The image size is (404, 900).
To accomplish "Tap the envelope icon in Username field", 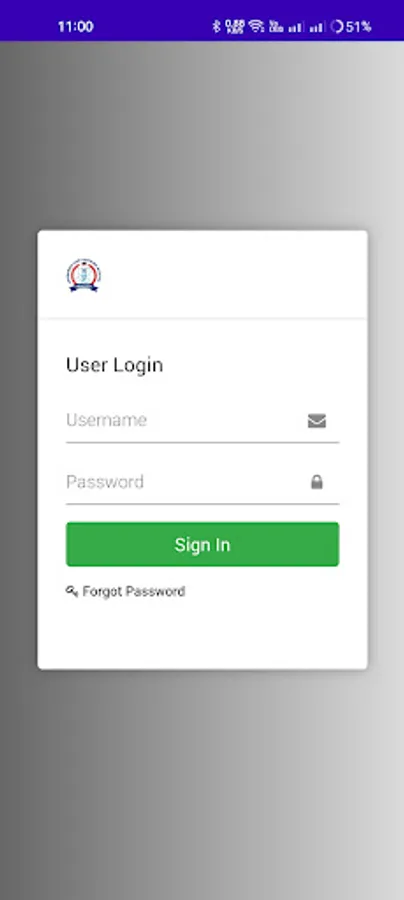I will 317,421.
